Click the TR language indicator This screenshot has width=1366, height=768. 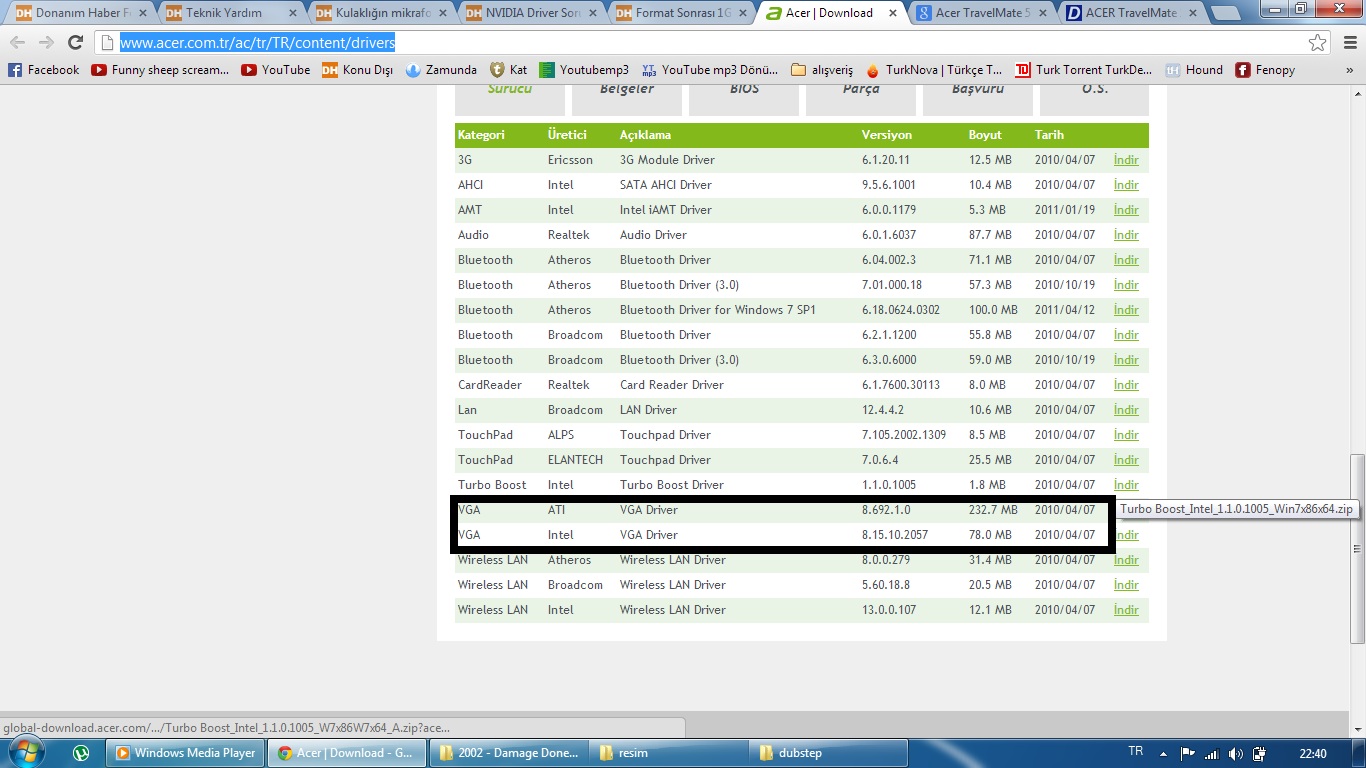click(1135, 752)
